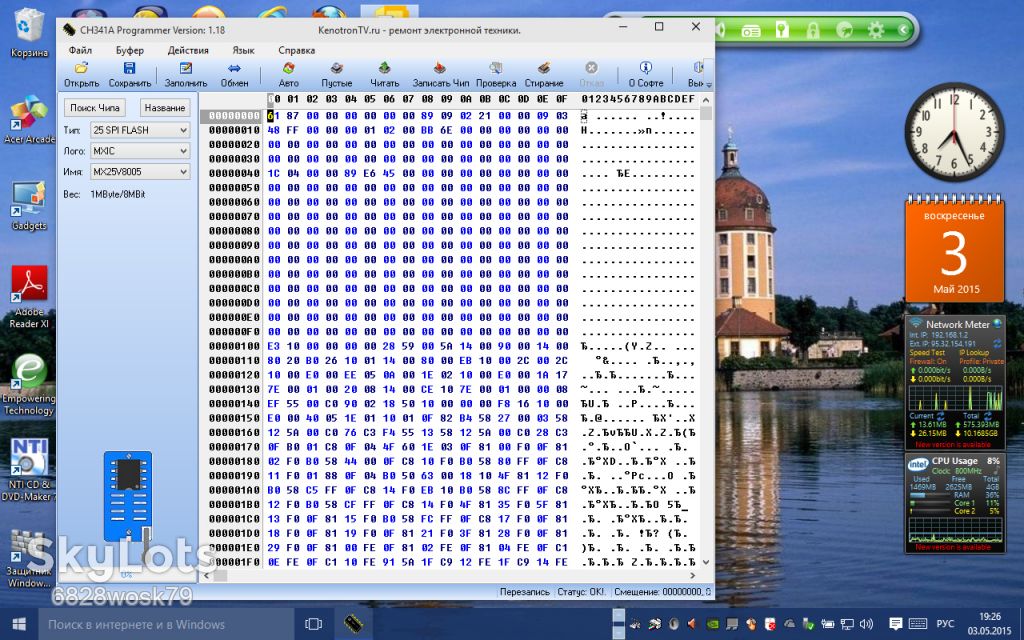Click the hex view vertical scrollbar thumb
The image size is (1024, 640).
click(x=706, y=114)
